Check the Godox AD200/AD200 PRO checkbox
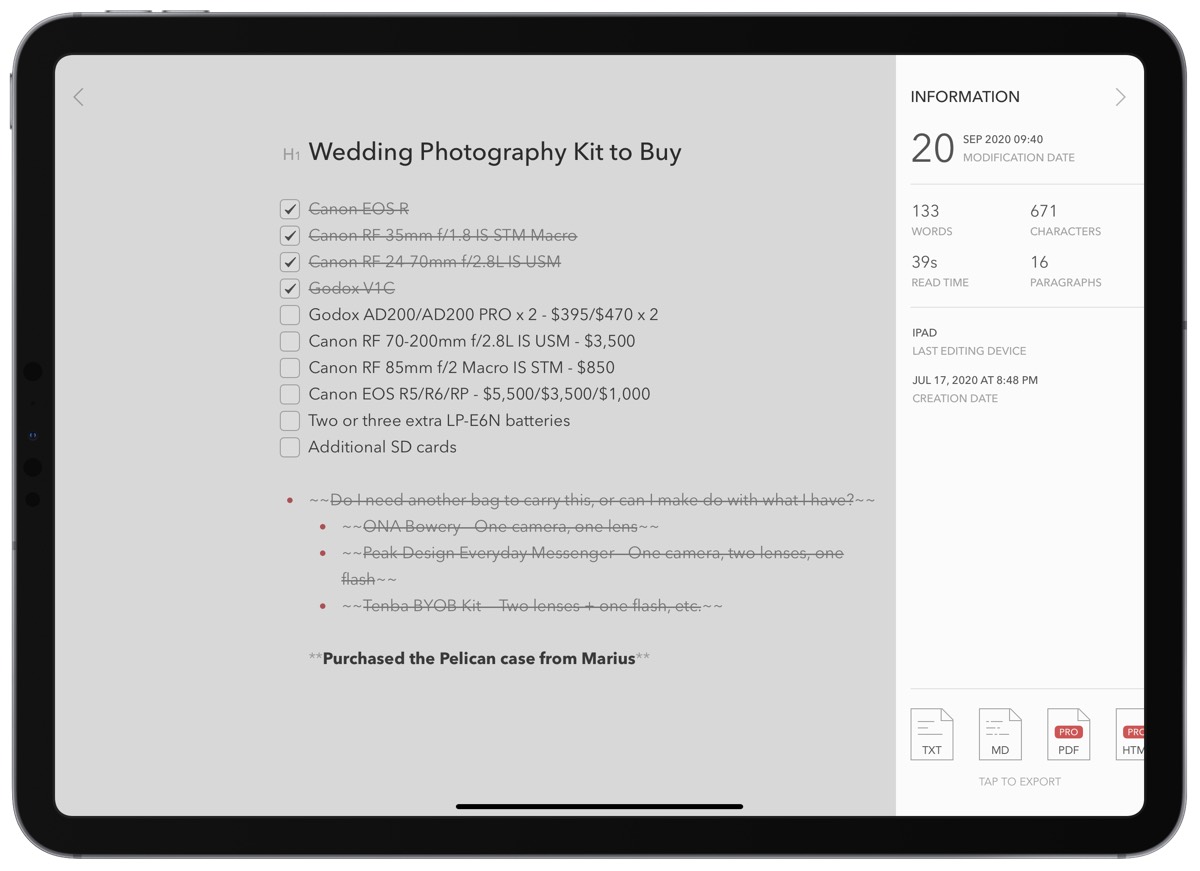 coord(290,315)
